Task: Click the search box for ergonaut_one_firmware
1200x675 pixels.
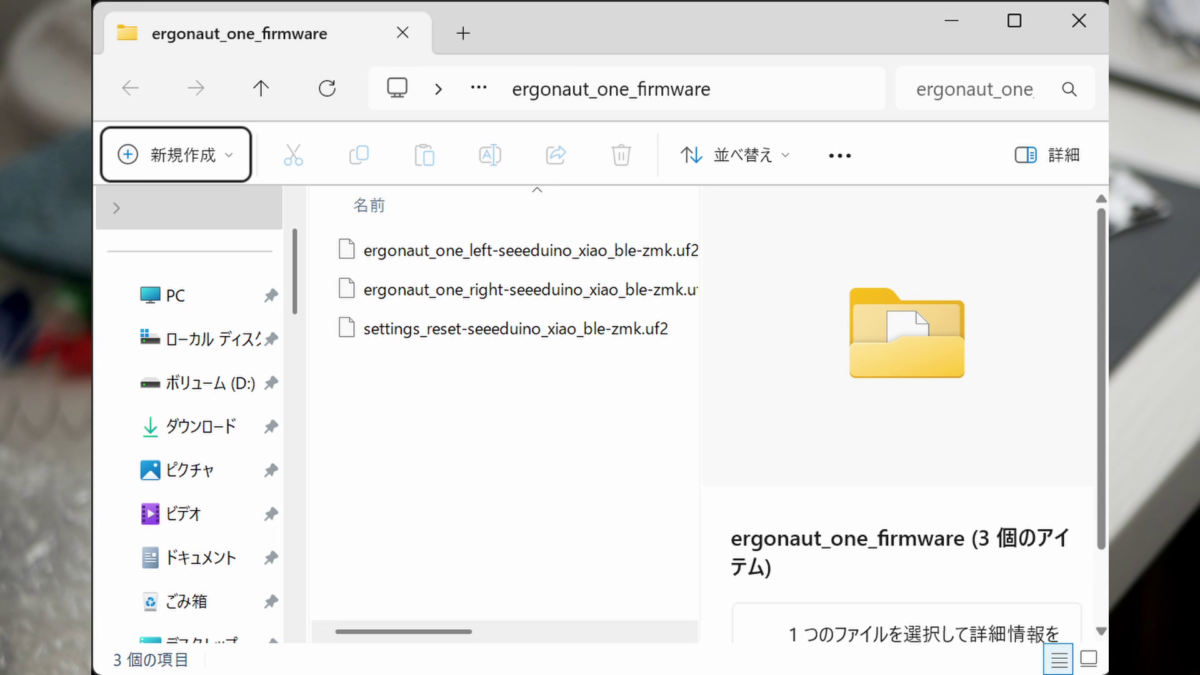Action: [975, 89]
